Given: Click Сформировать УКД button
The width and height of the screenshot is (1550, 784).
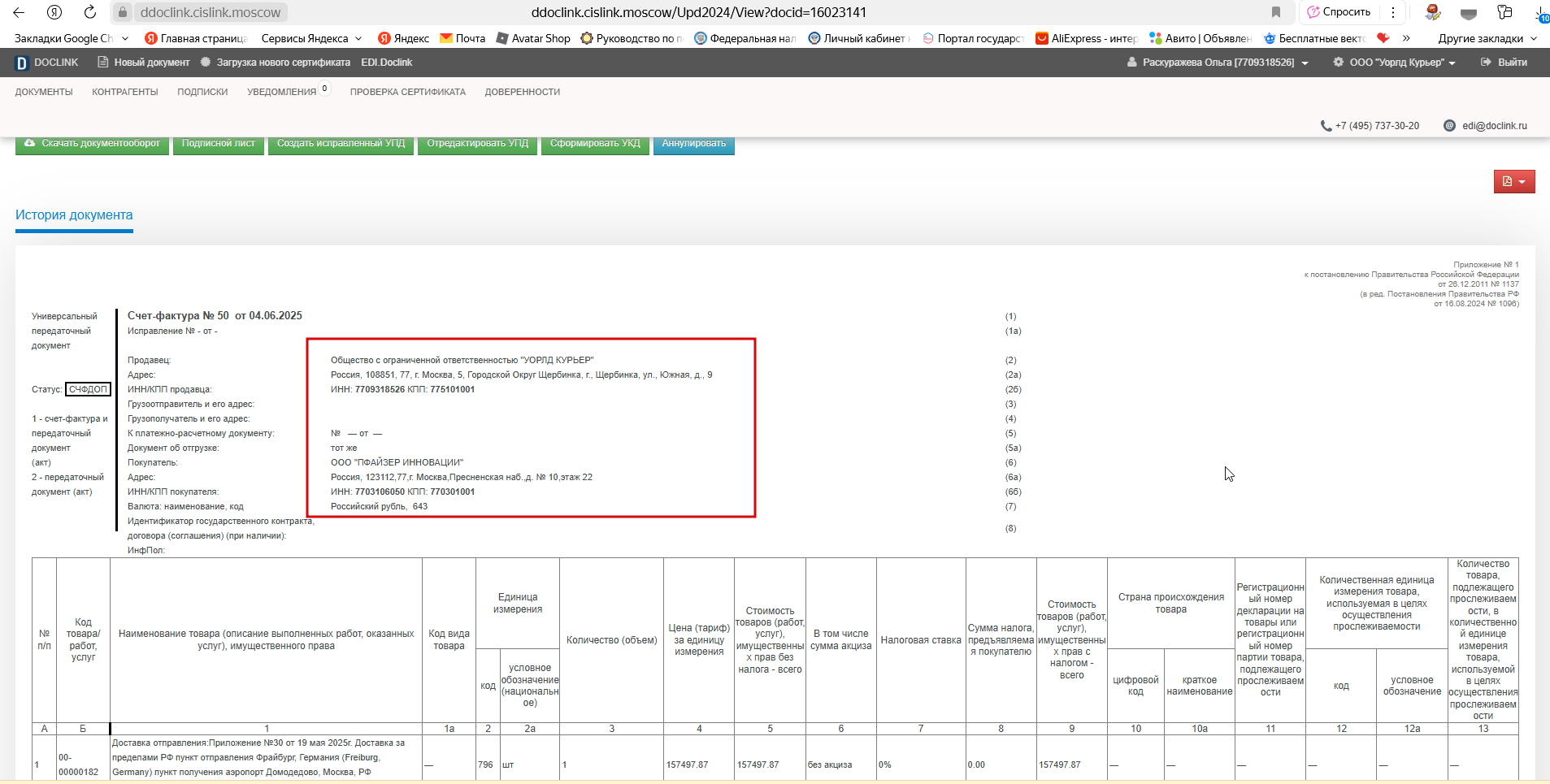Looking at the screenshot, I should point(595,145).
